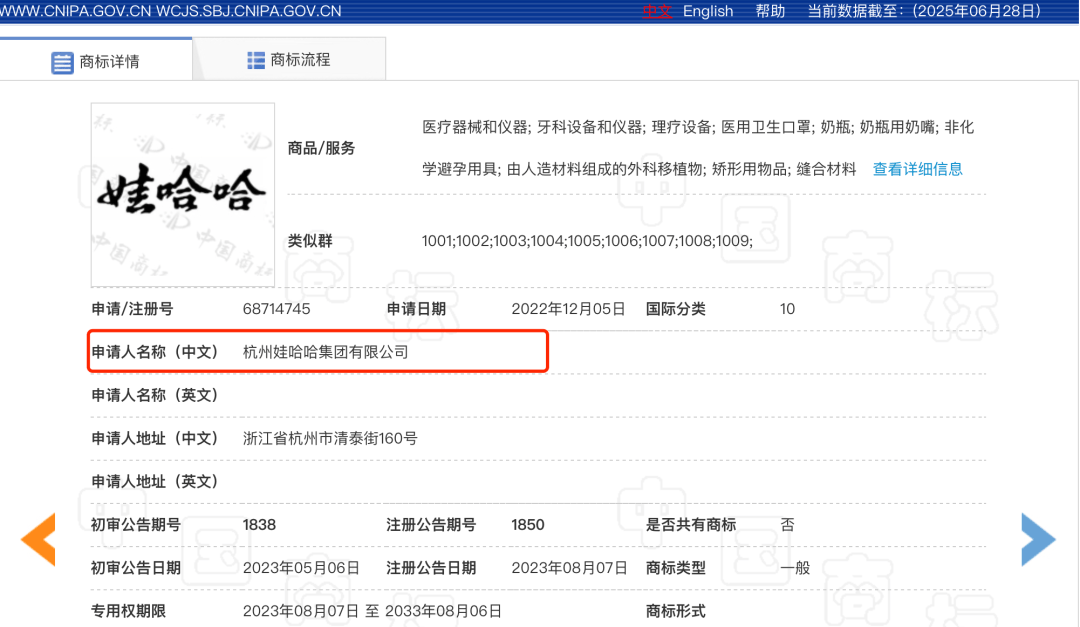Select the 商标详情 tab label
This screenshot has width=1080, height=627.
(x=109, y=62)
